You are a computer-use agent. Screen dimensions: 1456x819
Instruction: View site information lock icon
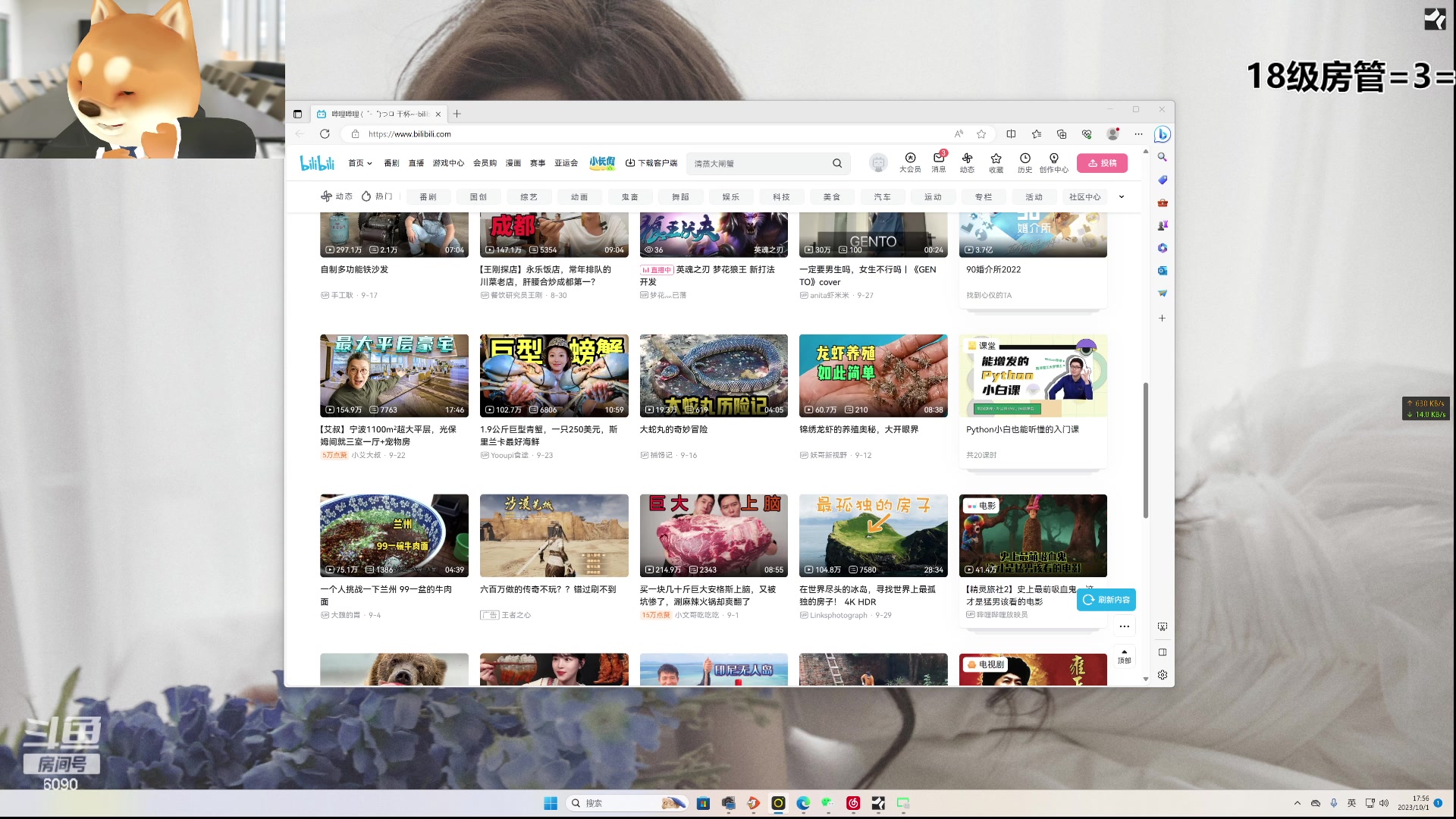[355, 134]
